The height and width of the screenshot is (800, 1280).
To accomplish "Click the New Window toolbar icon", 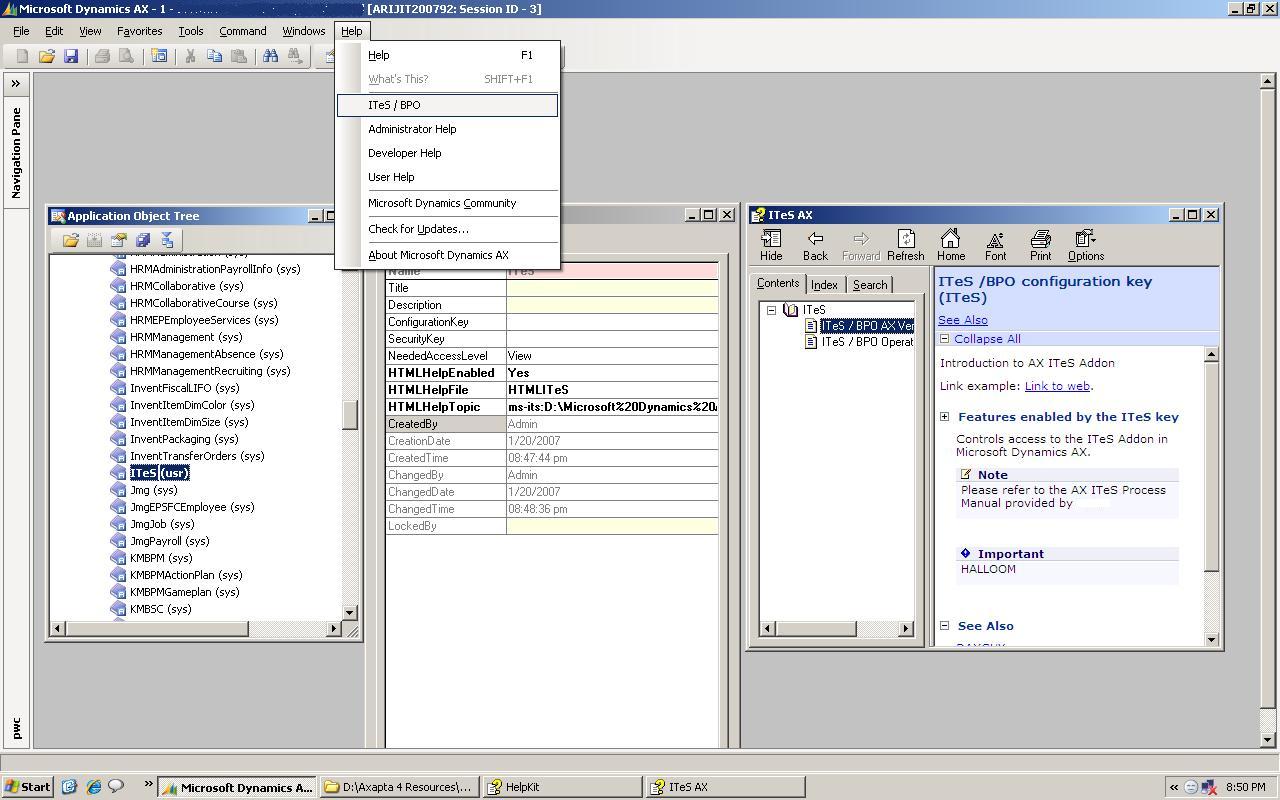I will [x=159, y=56].
